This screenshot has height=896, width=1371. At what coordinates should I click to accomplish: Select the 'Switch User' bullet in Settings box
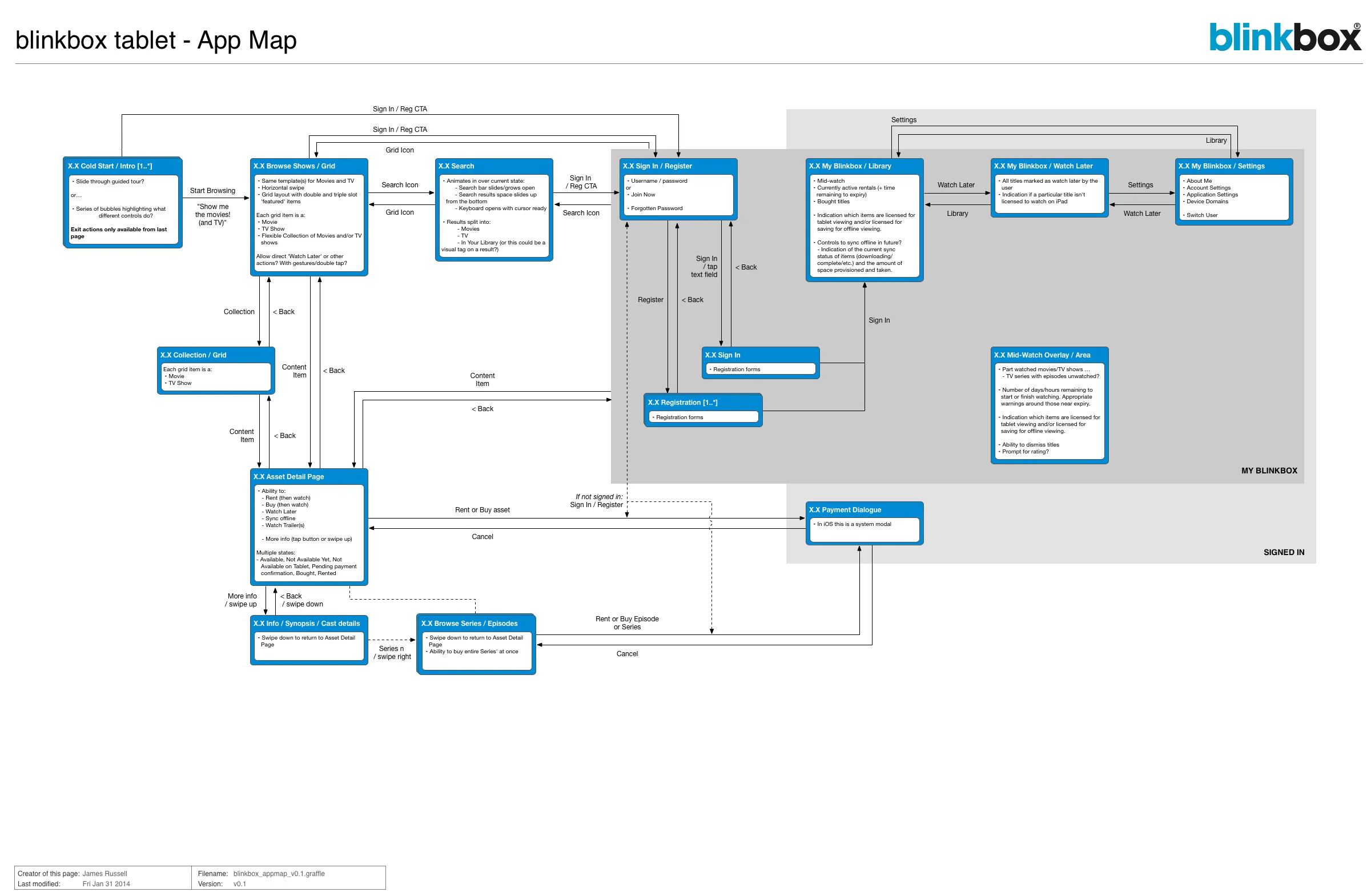point(1201,215)
